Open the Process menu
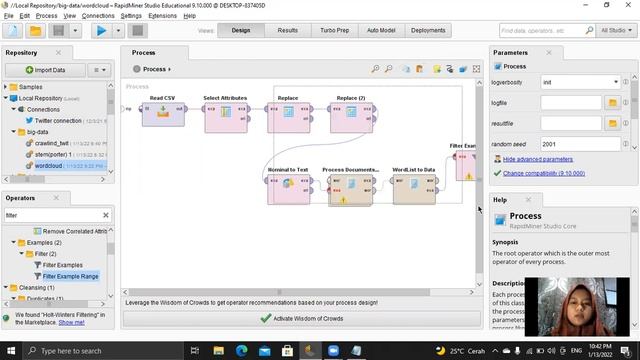The image size is (640, 360). tap(47, 16)
